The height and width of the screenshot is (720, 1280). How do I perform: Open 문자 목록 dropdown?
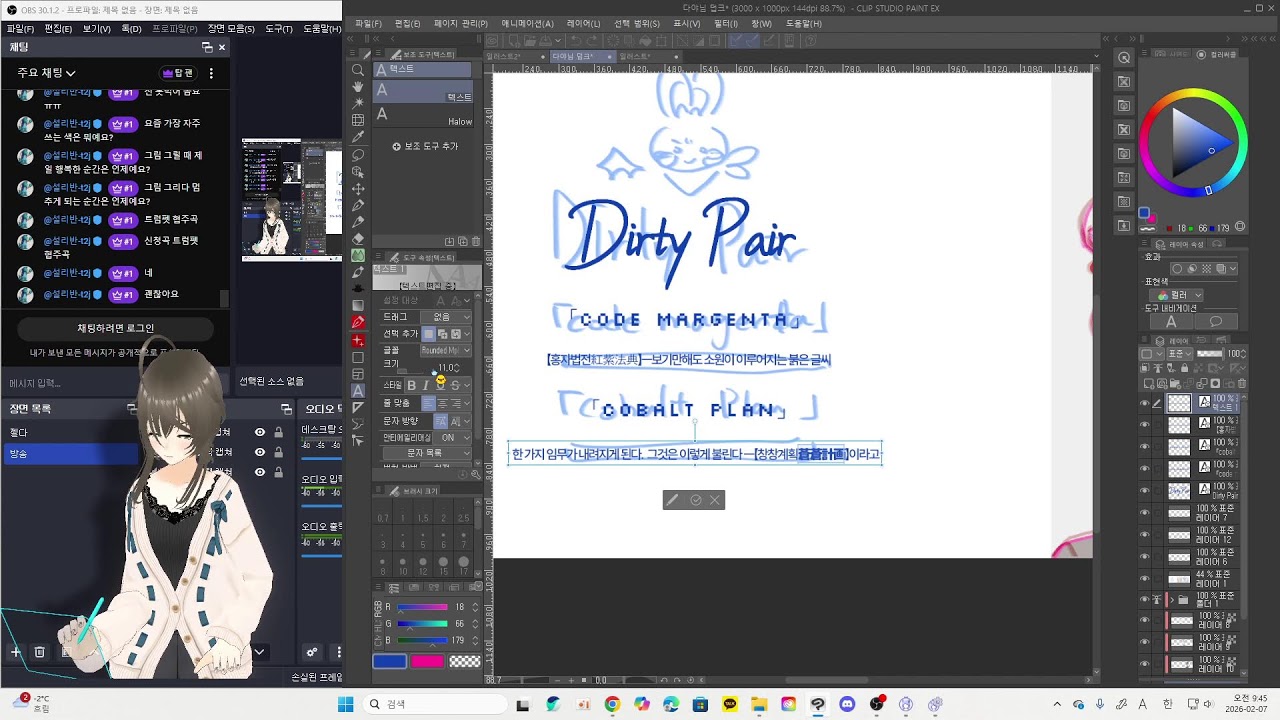(x=427, y=453)
